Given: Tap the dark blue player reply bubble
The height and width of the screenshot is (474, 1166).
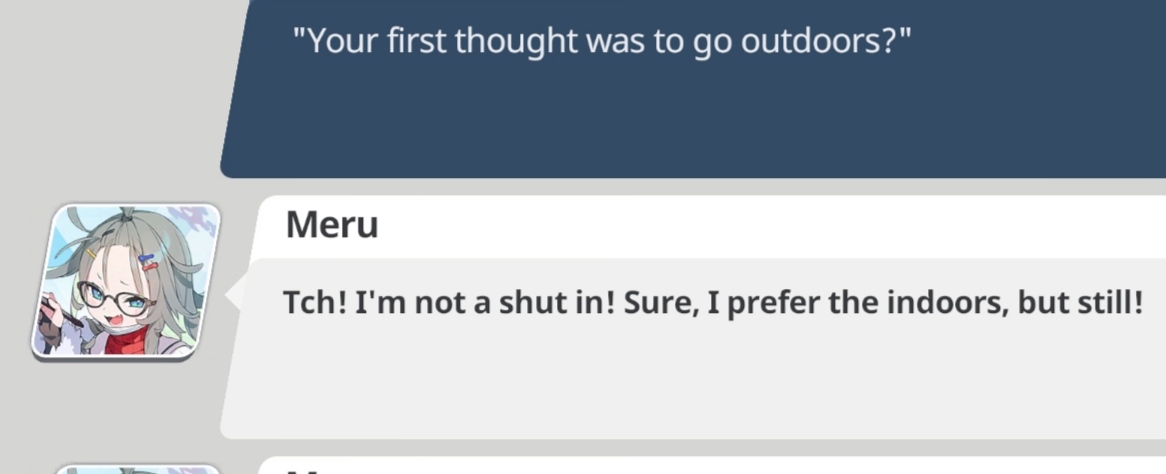Looking at the screenshot, I should [693, 88].
